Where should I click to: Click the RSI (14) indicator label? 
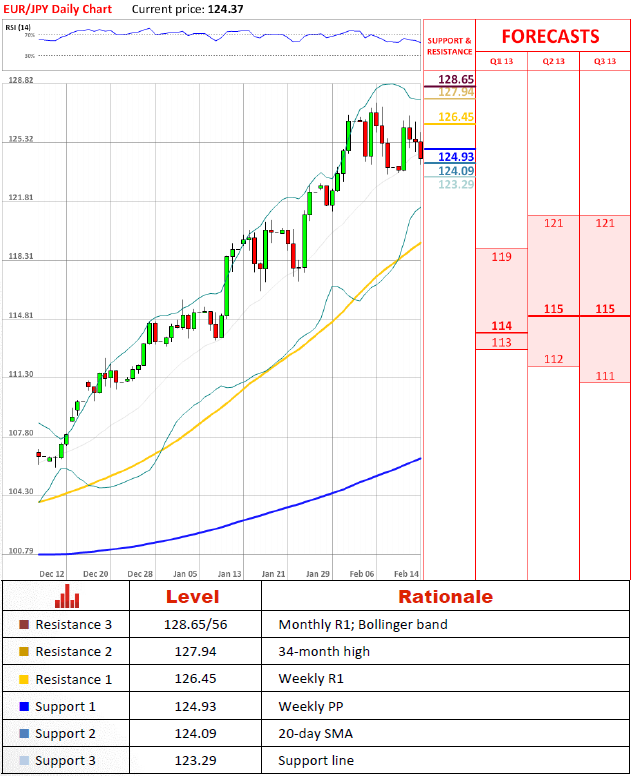click(x=18, y=27)
